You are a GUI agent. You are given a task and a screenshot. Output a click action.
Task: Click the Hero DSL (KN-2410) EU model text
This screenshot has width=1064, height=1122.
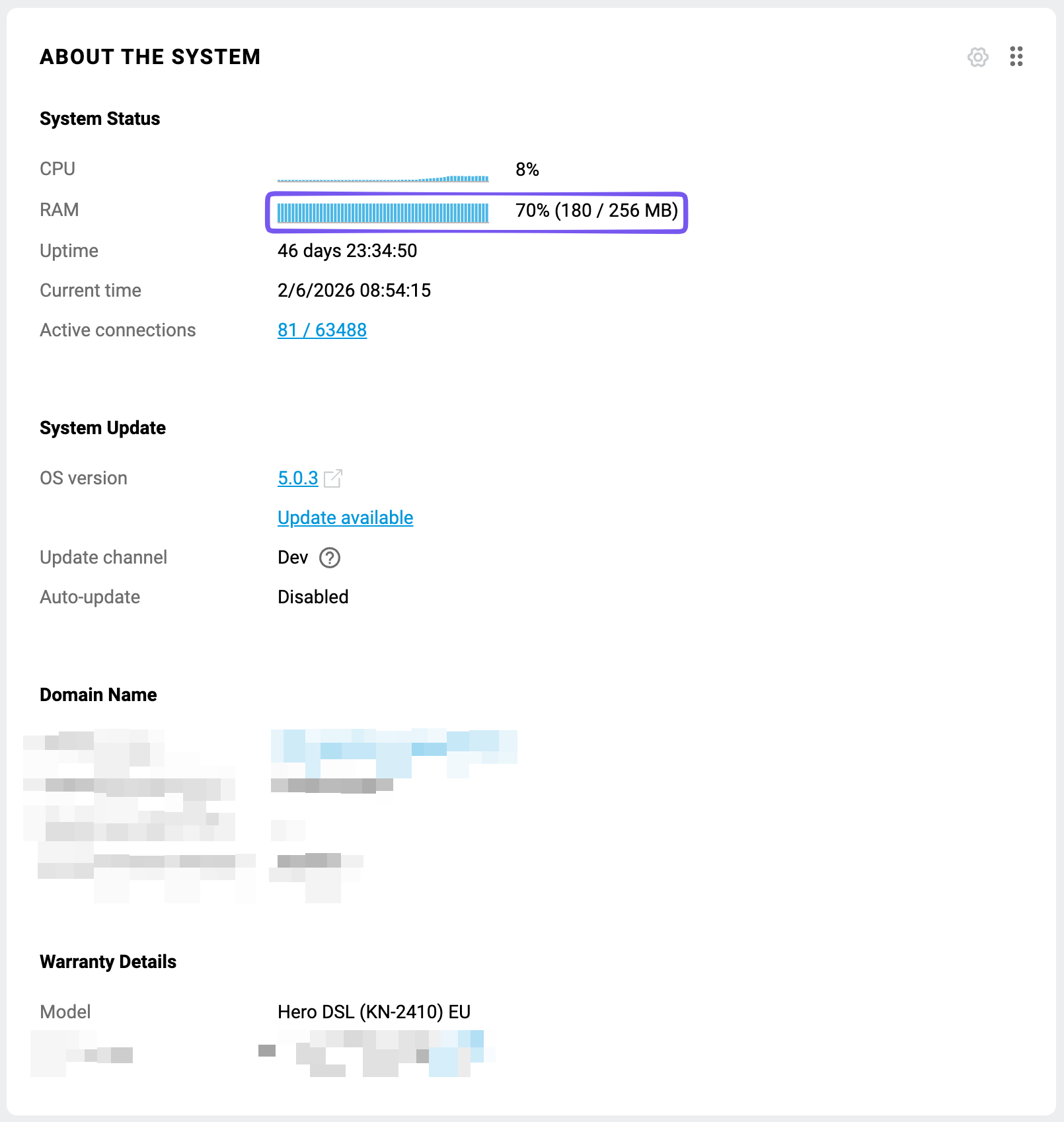[373, 1012]
